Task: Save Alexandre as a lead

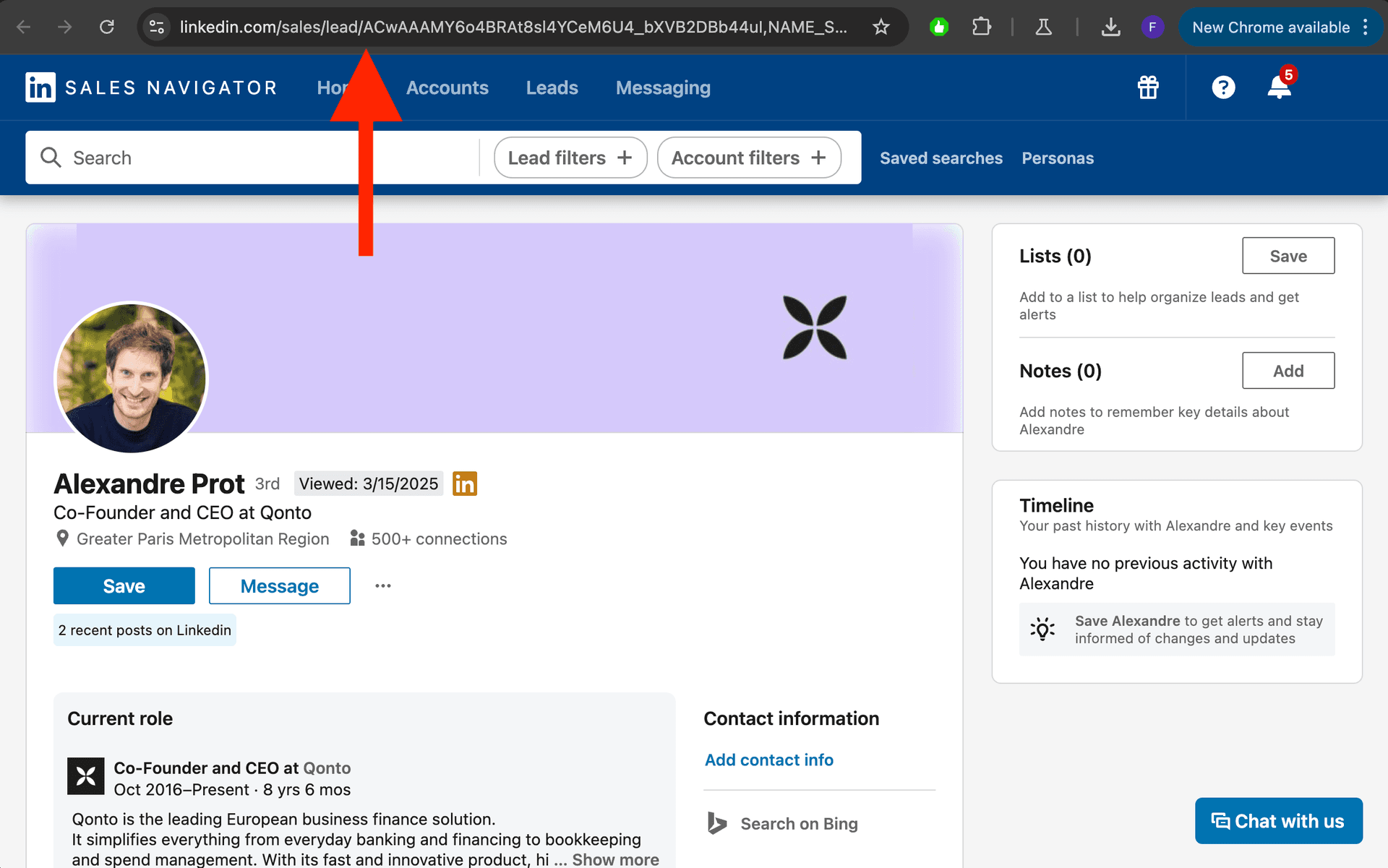Action: 124,585
